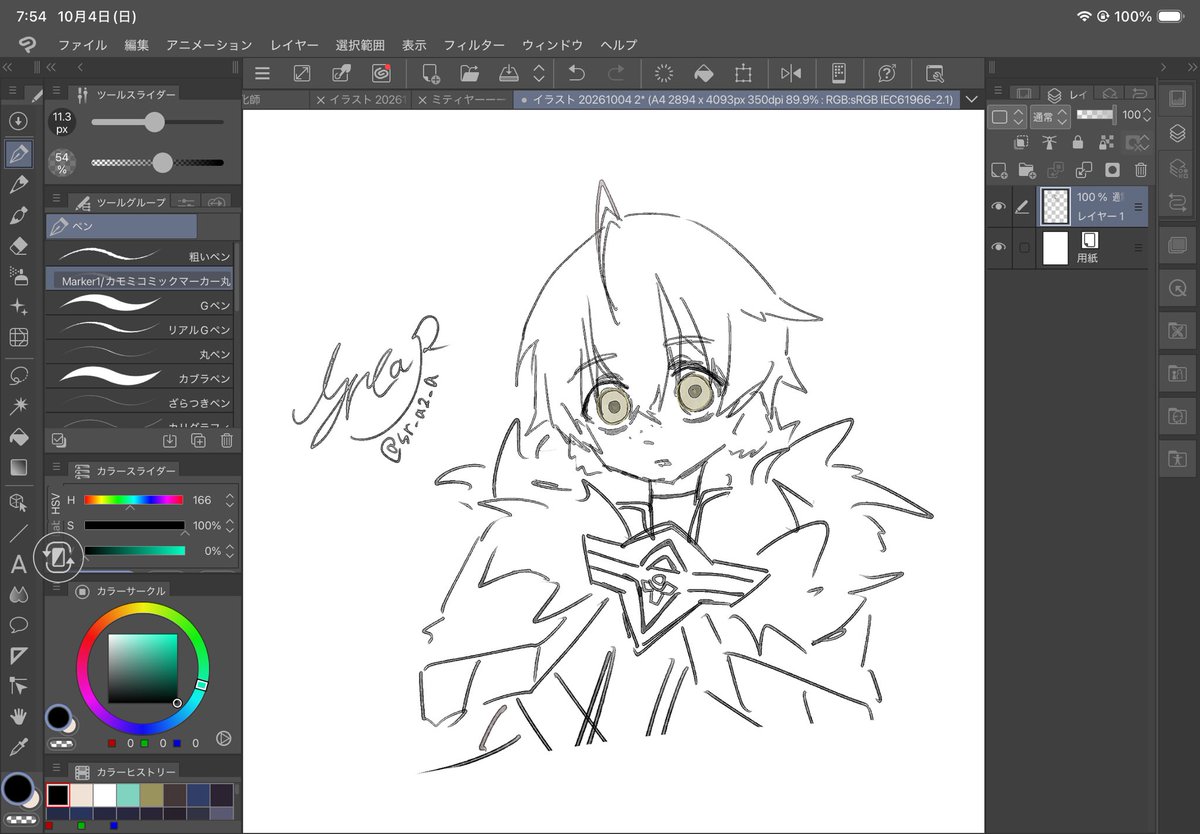Click the Undo arrow in command bar
Screen dimensions: 1200x834
point(576,73)
